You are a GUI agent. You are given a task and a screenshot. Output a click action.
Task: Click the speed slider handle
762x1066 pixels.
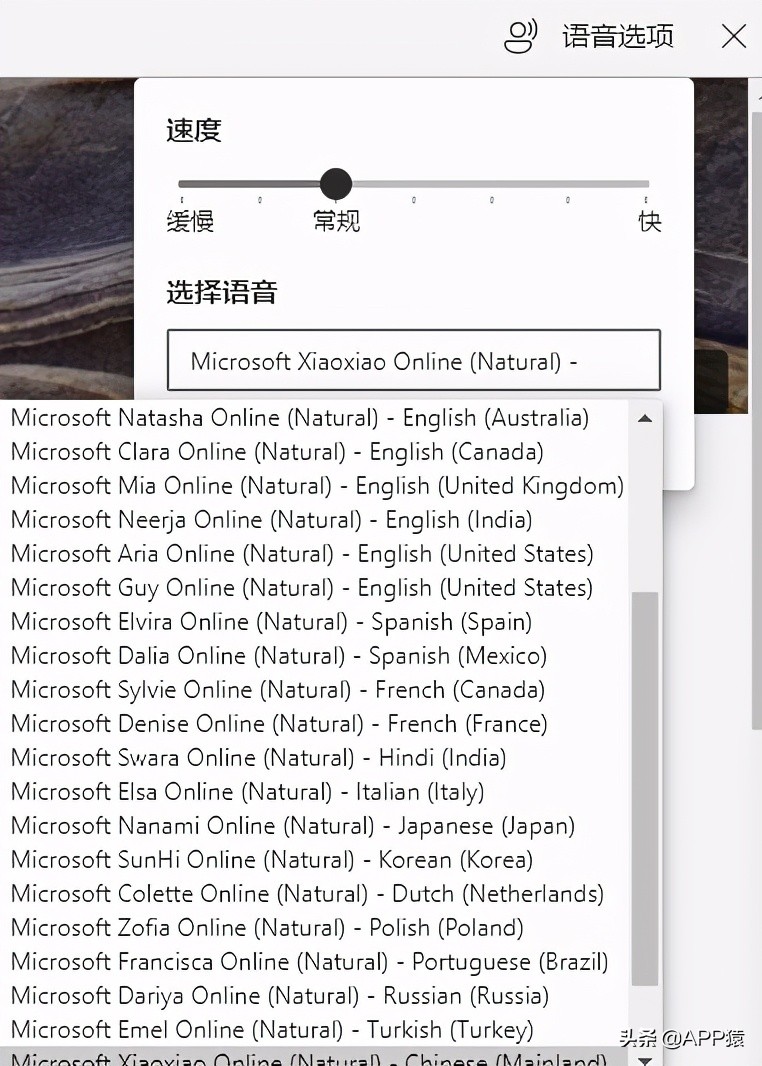(336, 184)
